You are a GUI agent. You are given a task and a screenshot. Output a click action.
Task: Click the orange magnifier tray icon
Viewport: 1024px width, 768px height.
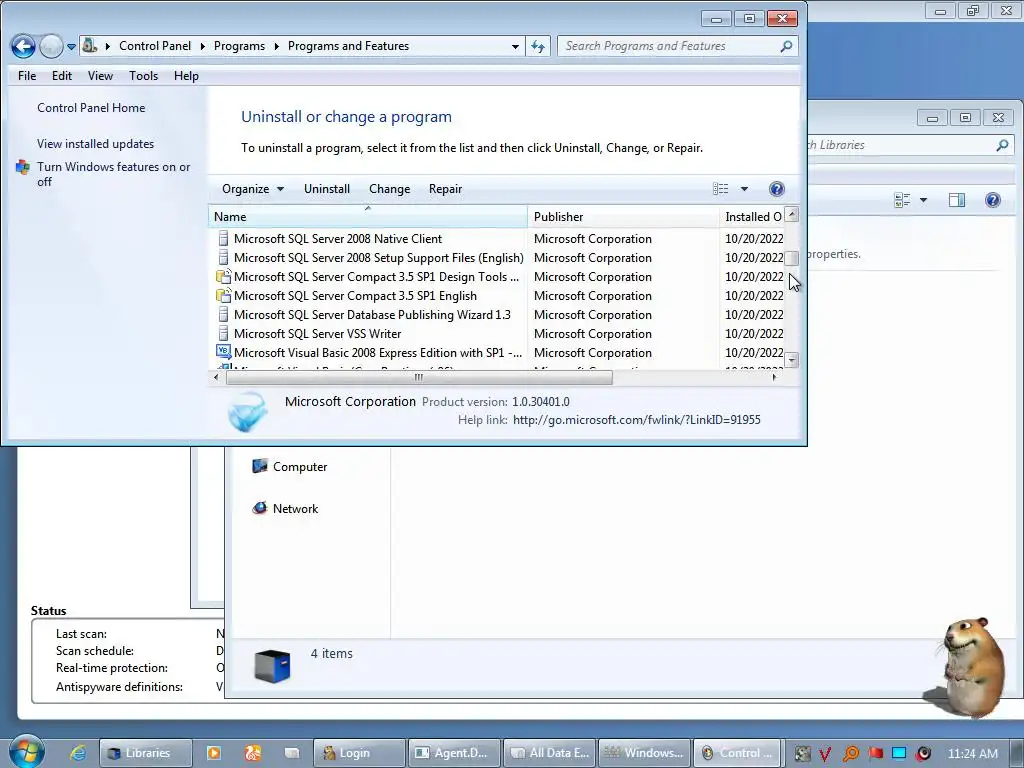pos(850,754)
